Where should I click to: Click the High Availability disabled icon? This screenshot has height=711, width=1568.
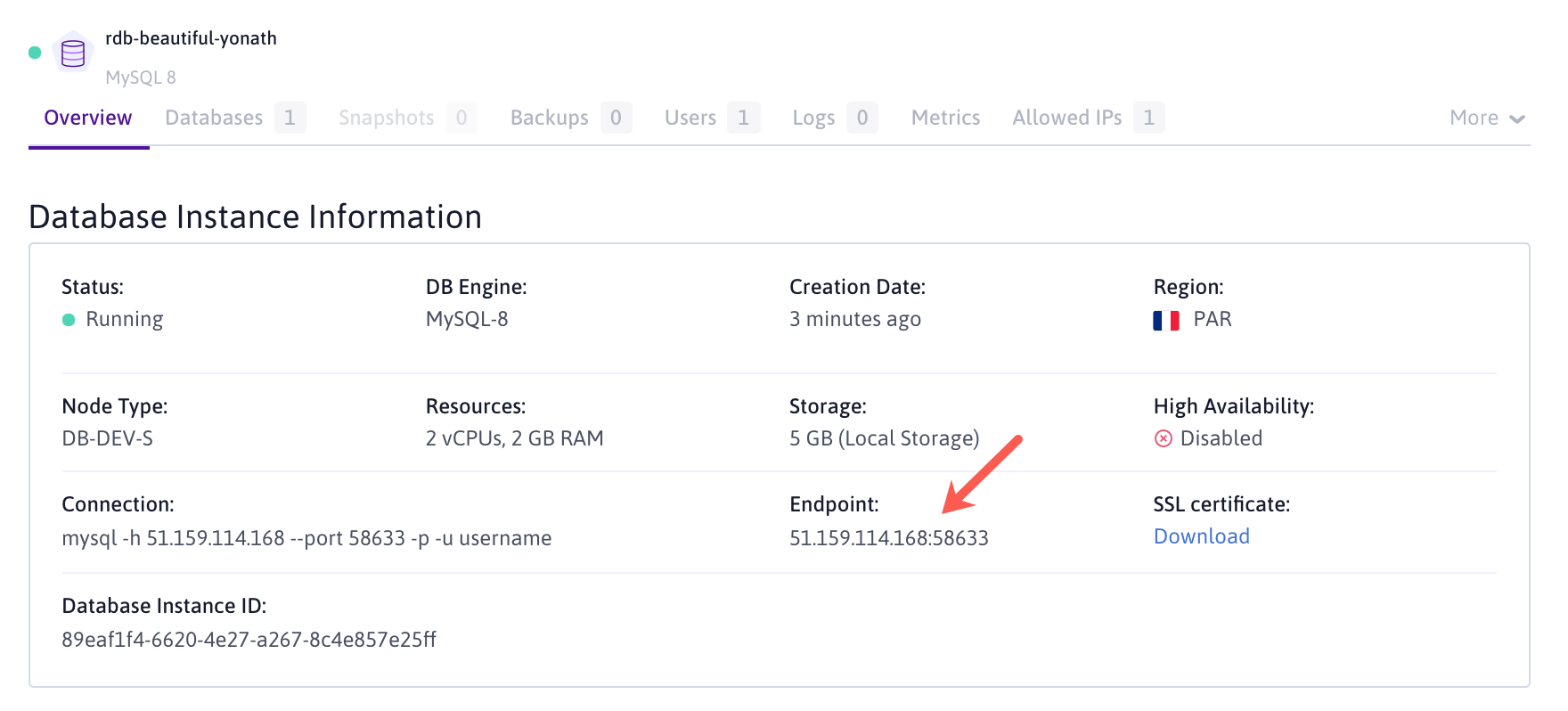pos(1163,438)
